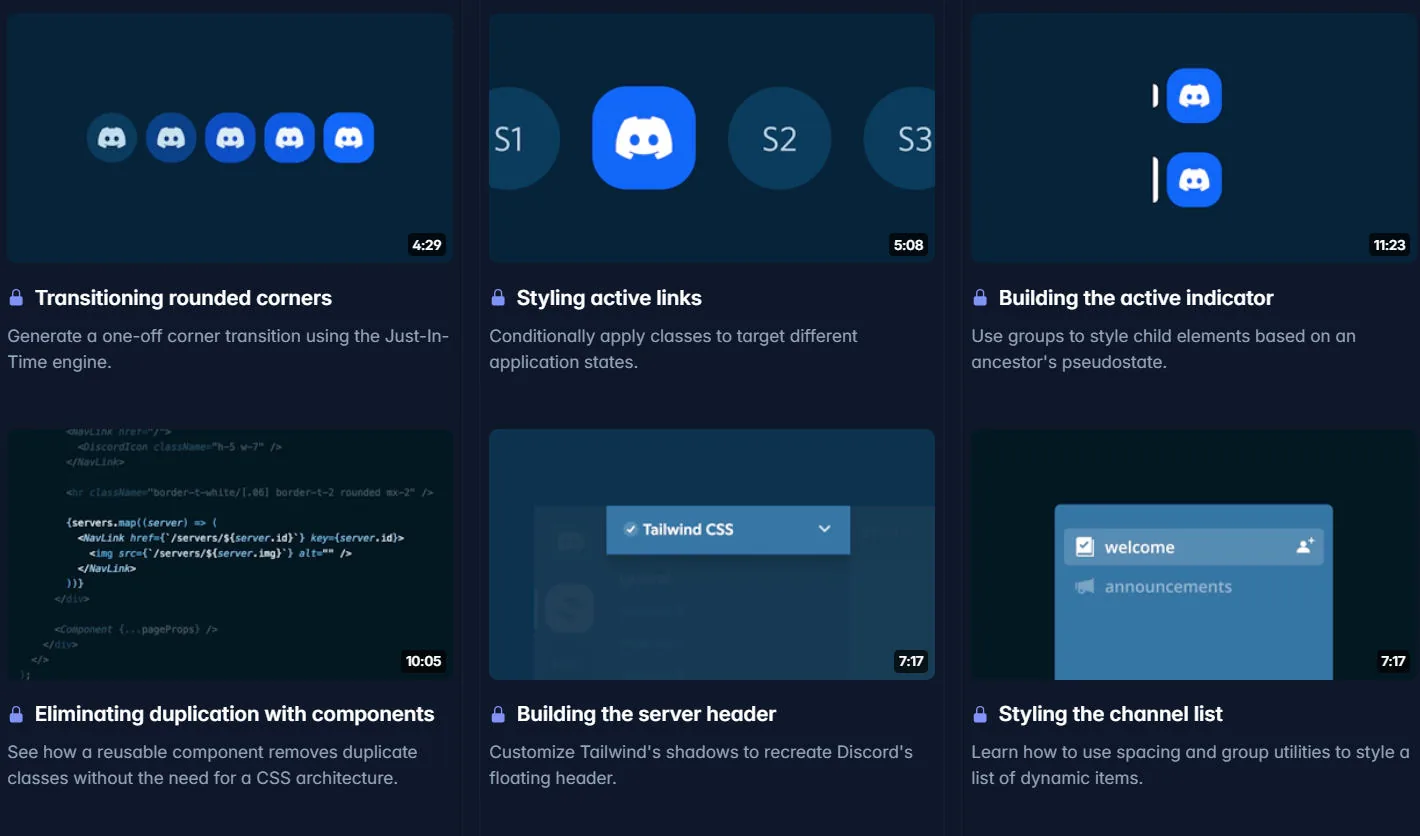Go to the "Styling active links" lesson title

click(609, 298)
